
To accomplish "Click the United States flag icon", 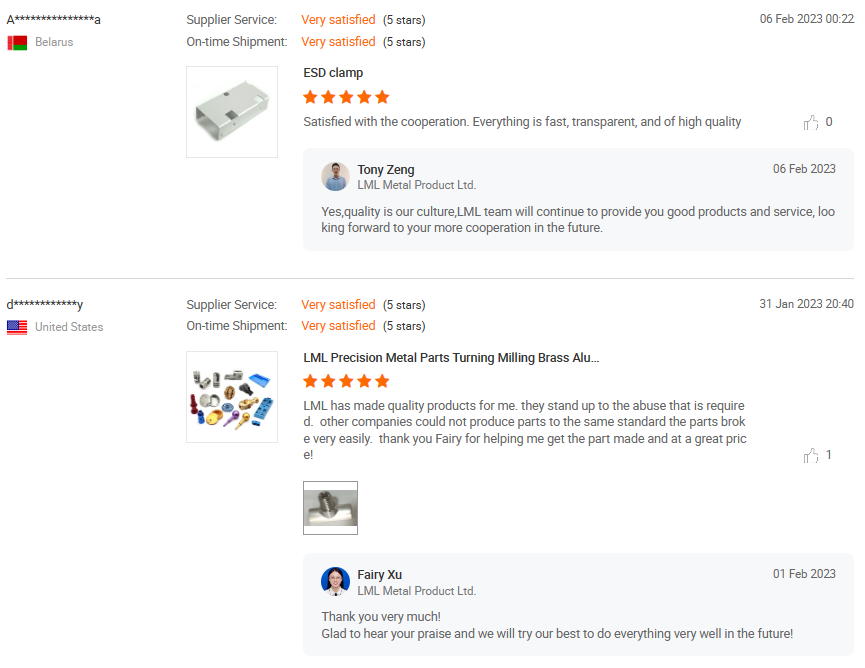I will (17, 327).
